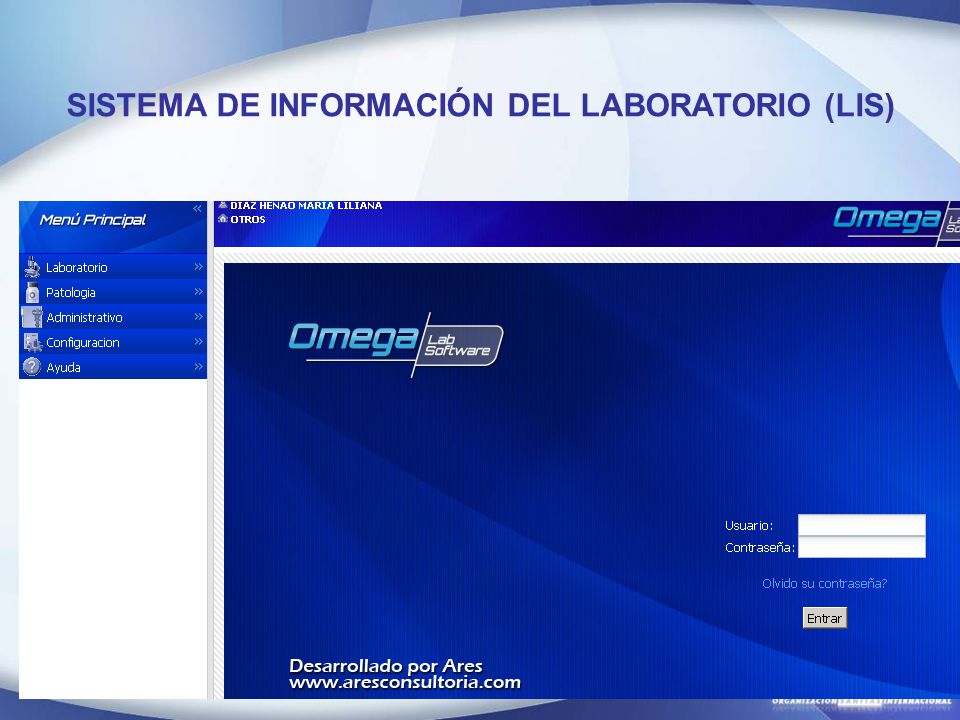
Task: Click the Ayuda question mark icon
Action: (x=32, y=367)
